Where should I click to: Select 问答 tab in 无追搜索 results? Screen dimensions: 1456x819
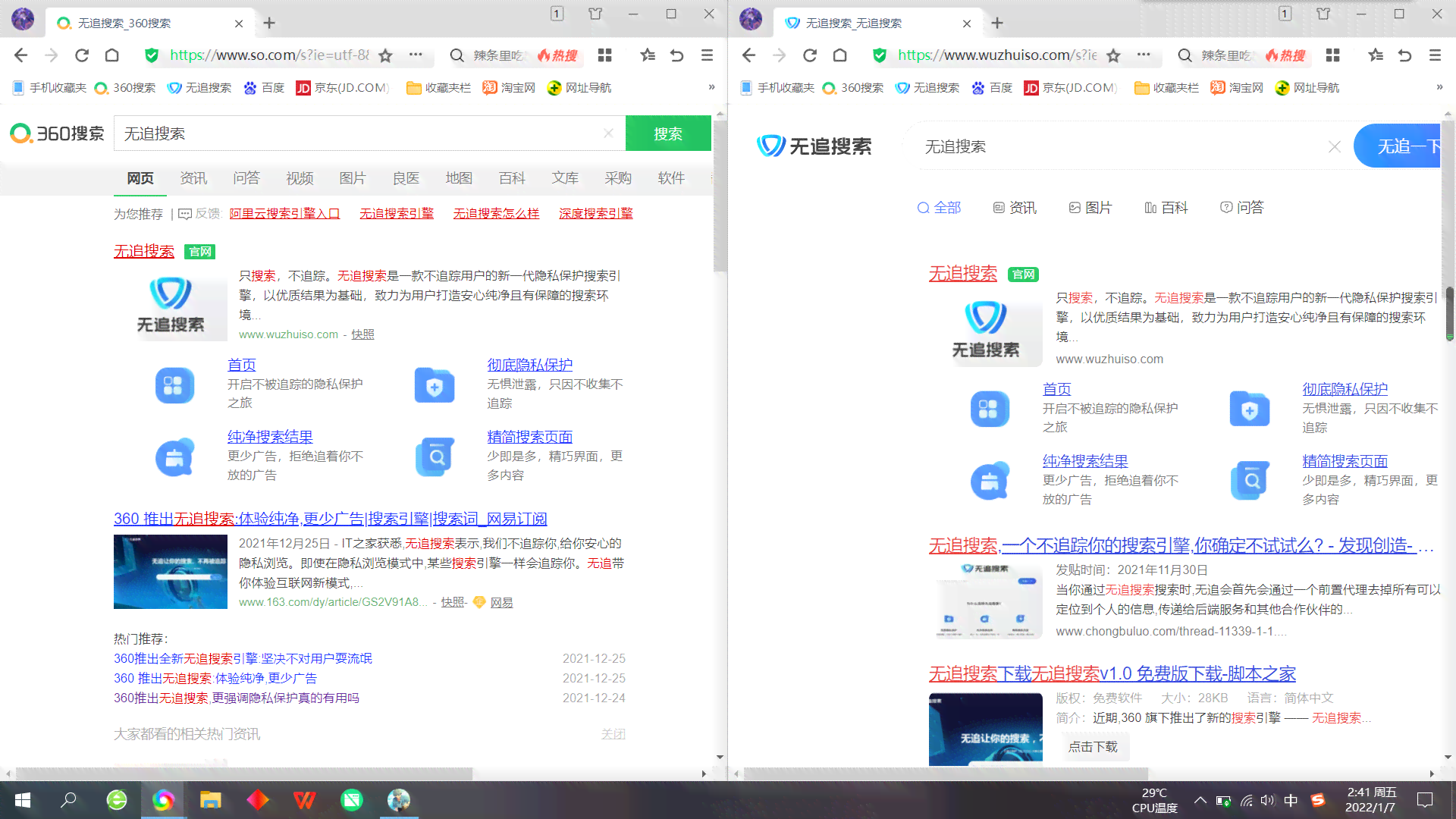(x=1242, y=208)
